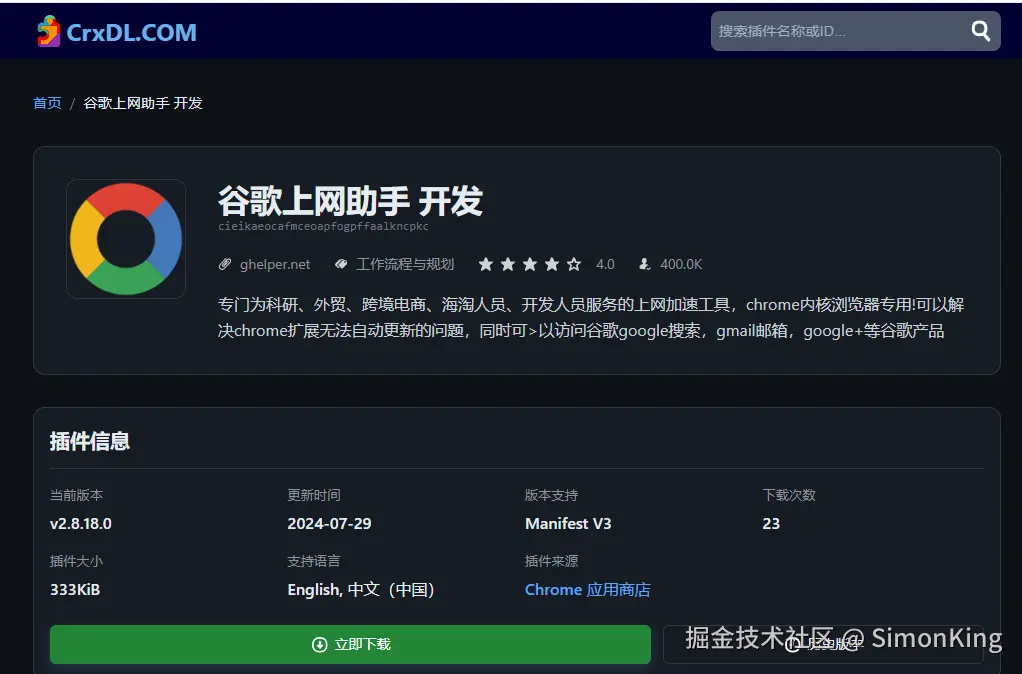The image size is (1022, 674).
Task: Click the third rating star
Action: [x=530, y=264]
